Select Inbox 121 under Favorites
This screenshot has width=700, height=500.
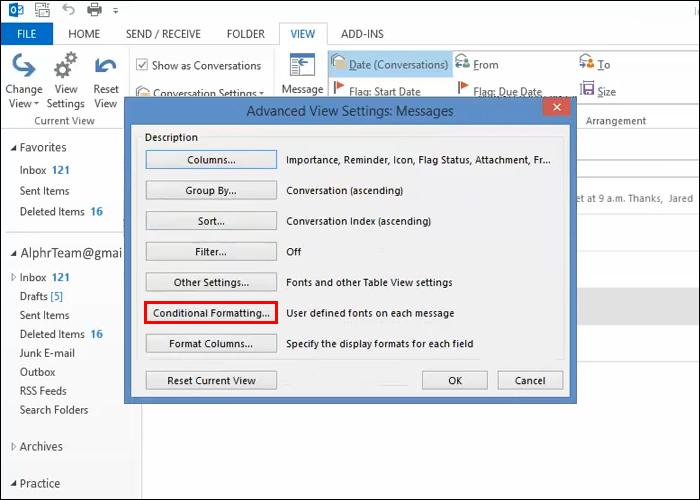click(x=45, y=170)
